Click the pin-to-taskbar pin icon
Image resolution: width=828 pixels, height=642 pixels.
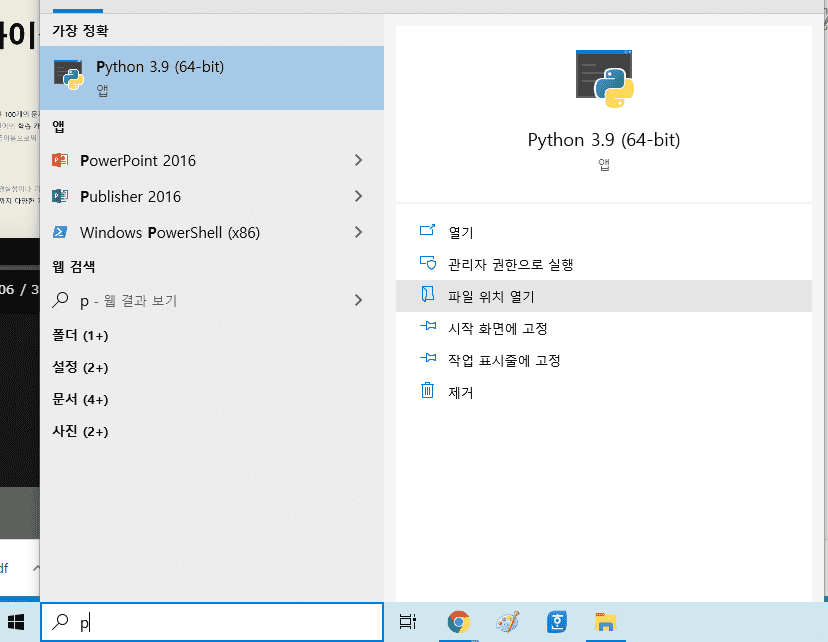[x=428, y=358]
